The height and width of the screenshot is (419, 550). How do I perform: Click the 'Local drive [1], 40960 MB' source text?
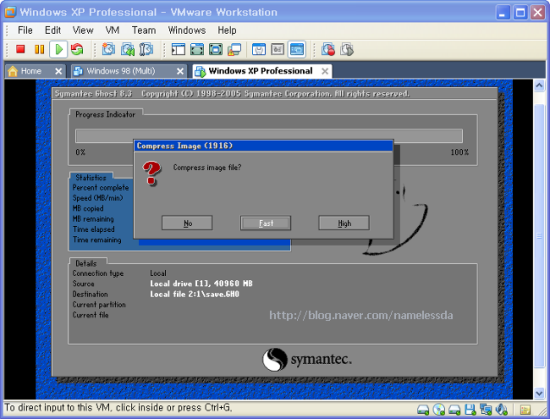[x=201, y=283]
